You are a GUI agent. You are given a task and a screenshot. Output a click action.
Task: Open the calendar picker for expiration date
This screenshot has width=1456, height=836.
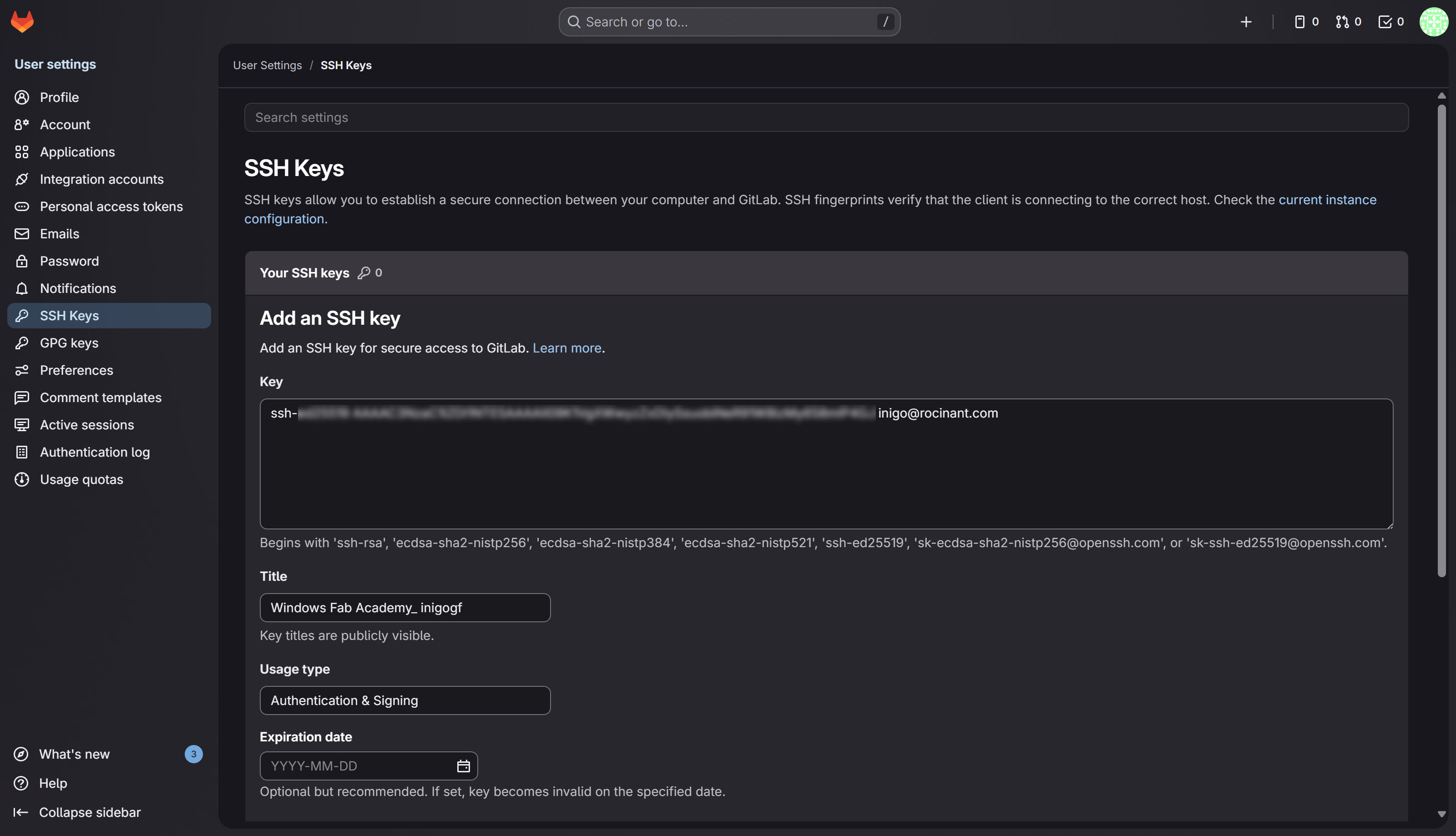tap(463, 765)
